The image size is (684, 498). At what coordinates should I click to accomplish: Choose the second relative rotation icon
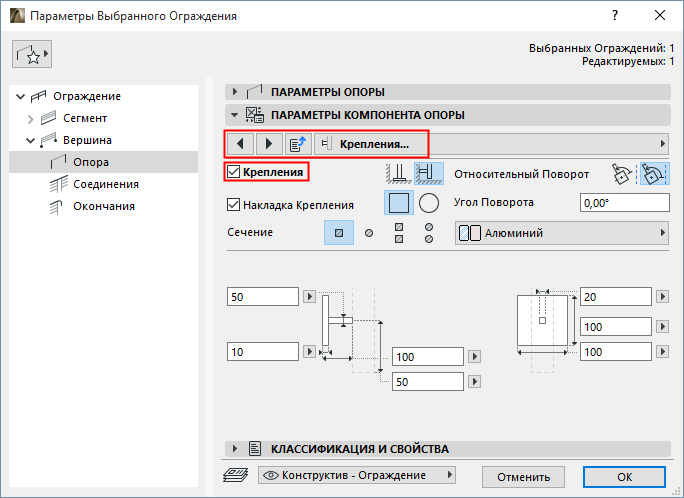coord(654,174)
